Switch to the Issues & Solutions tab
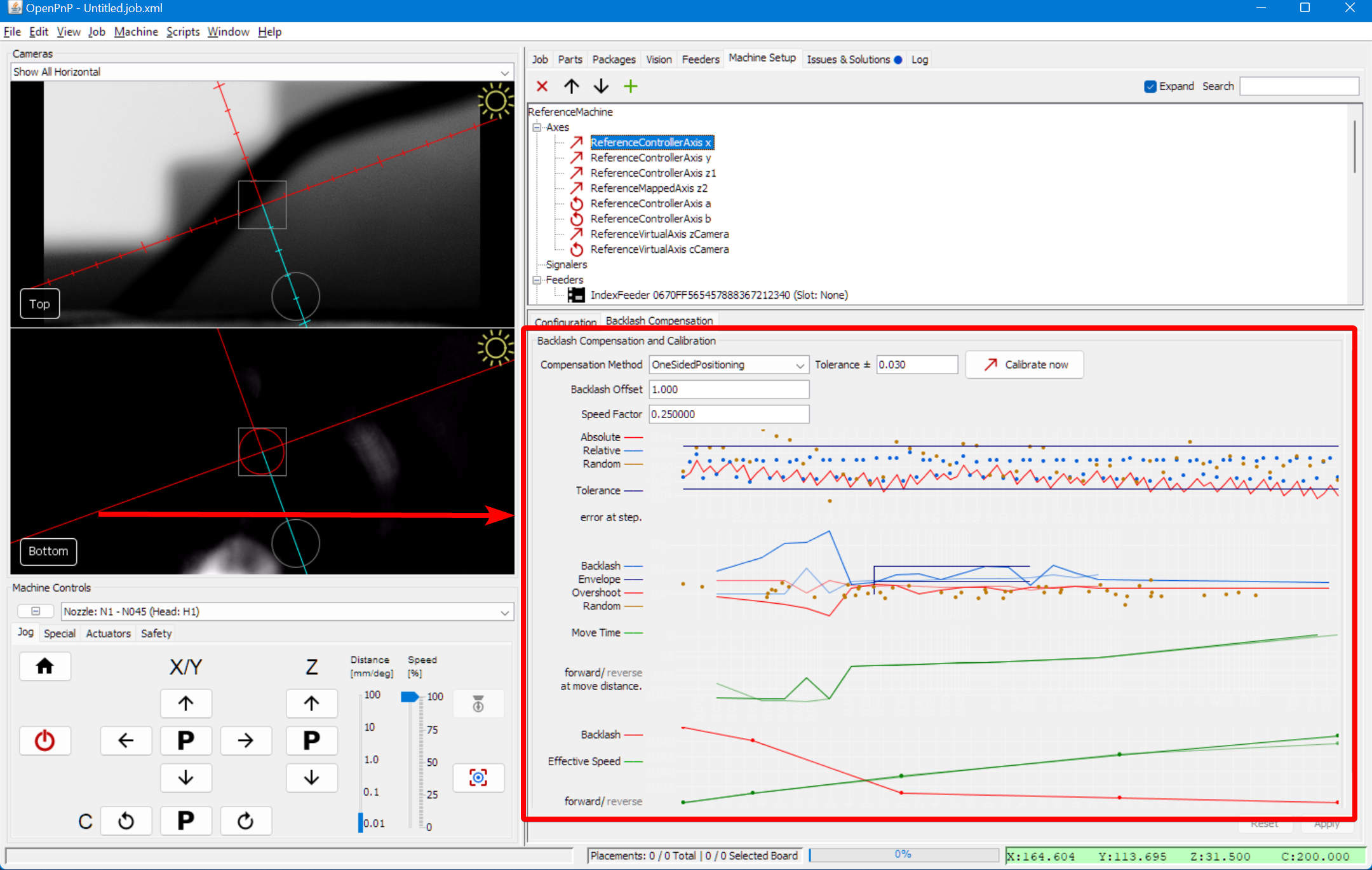 851,59
